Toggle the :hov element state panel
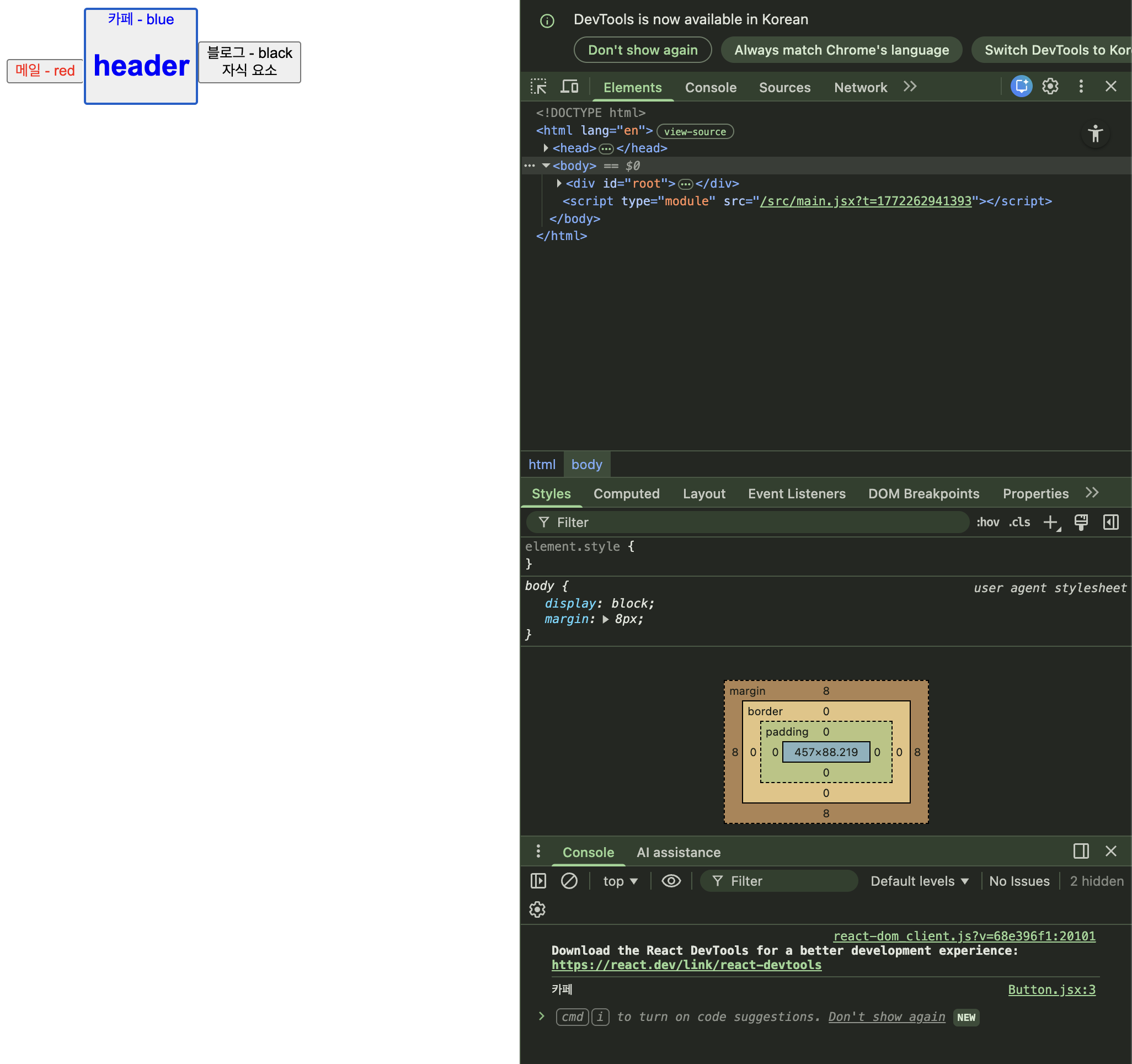 987,522
